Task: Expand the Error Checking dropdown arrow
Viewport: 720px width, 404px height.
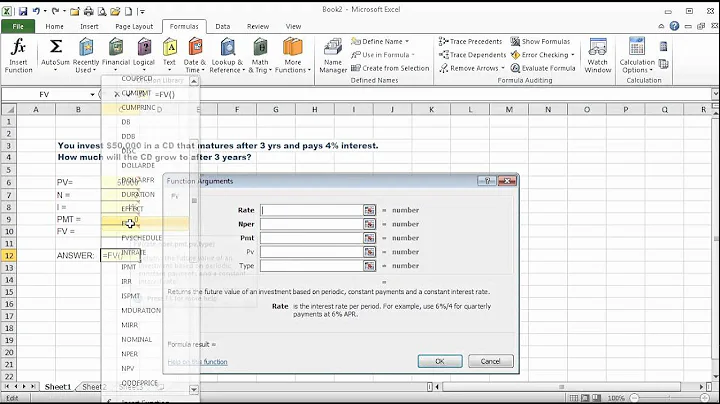Action: pos(573,55)
